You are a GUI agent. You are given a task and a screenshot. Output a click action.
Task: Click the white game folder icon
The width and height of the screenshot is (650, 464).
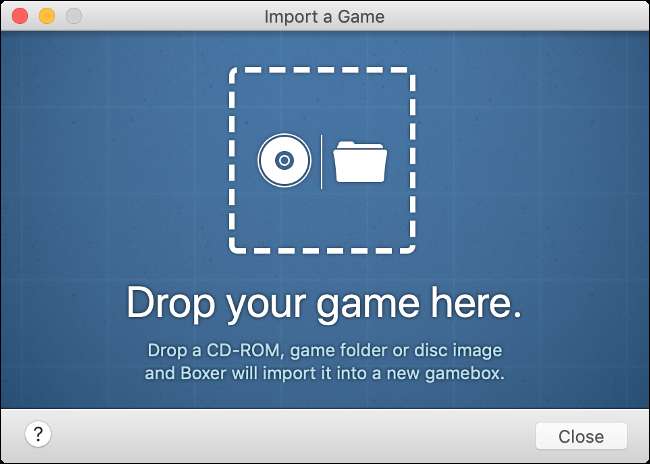pos(360,162)
